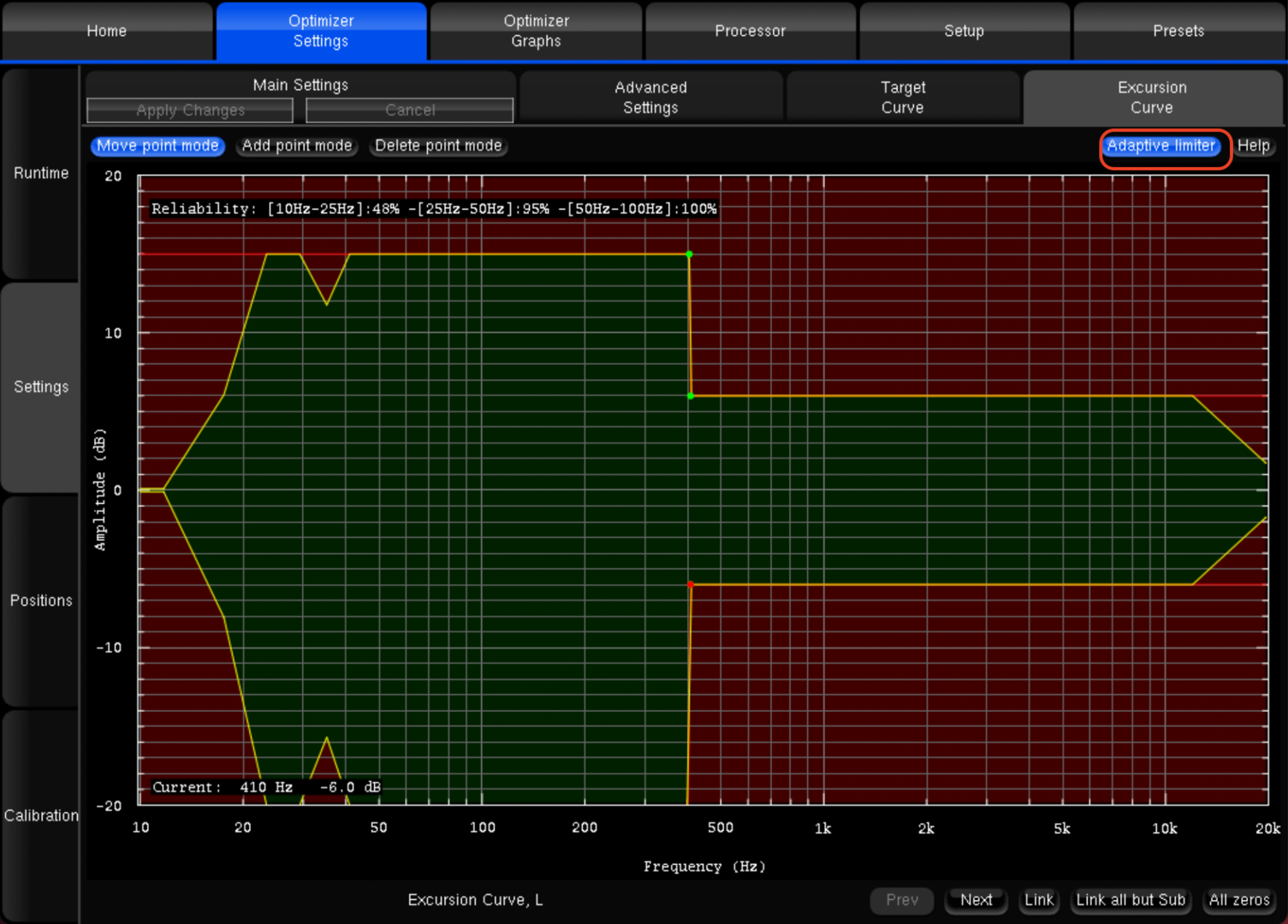The height and width of the screenshot is (924, 1288).
Task: Go to the Setup tab
Action: 964,31
